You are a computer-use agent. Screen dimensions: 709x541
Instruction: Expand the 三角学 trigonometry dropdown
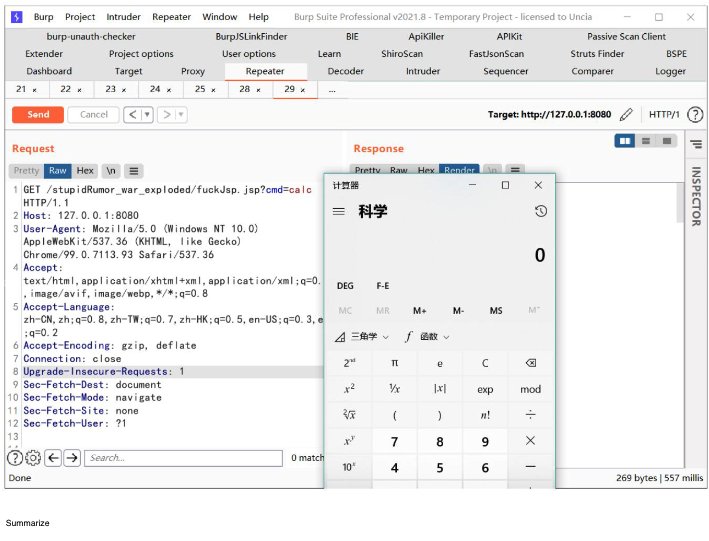(x=362, y=337)
